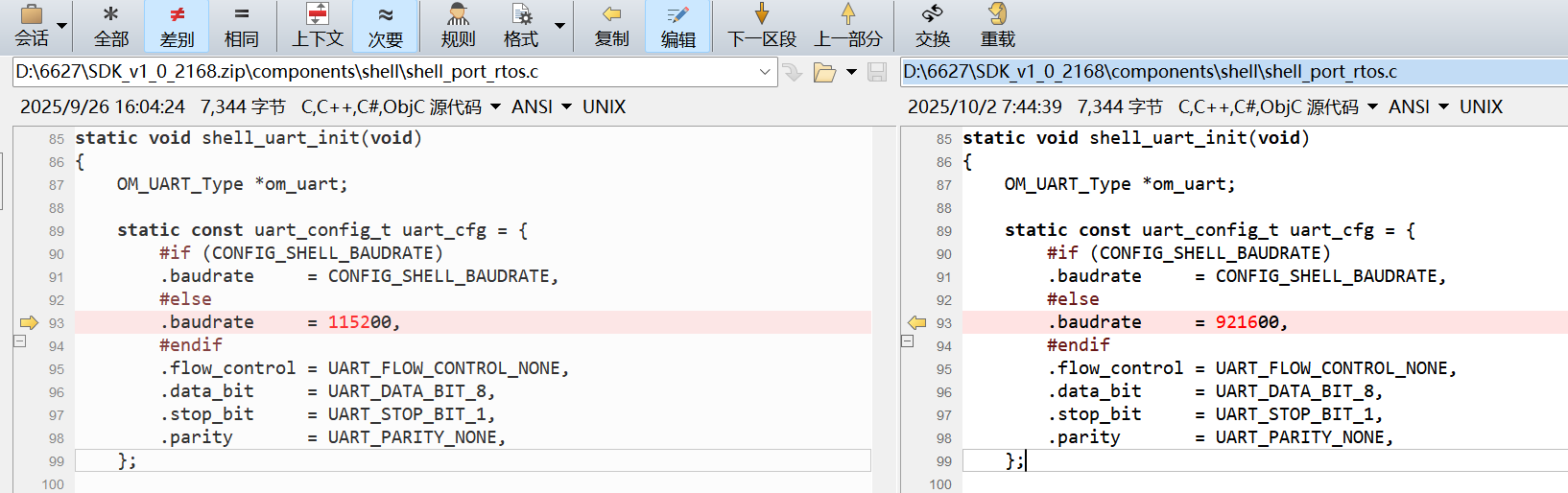Show 全部 (All) lines
1568x493 pixels.
tap(111, 25)
